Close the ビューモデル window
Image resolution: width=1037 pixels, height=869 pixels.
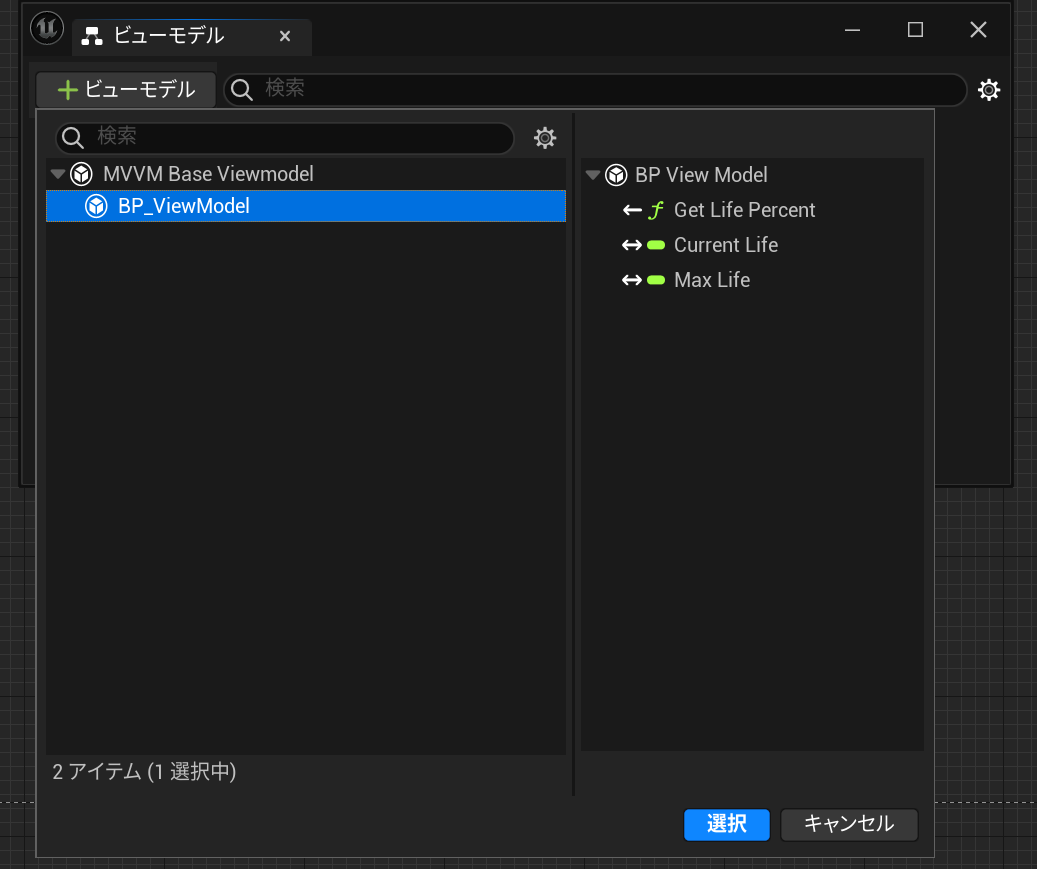978,30
